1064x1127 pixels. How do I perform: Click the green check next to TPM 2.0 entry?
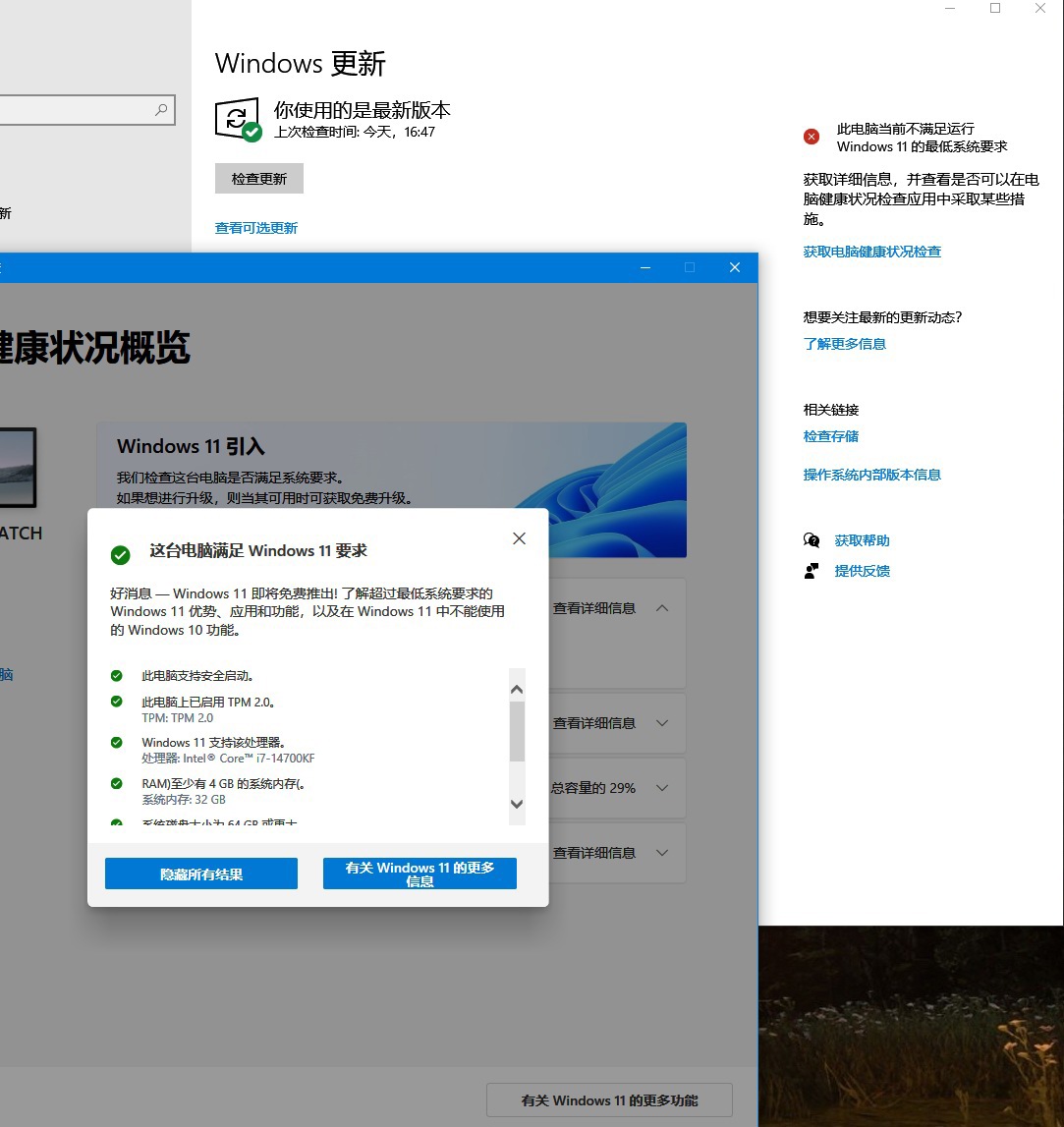(116, 702)
